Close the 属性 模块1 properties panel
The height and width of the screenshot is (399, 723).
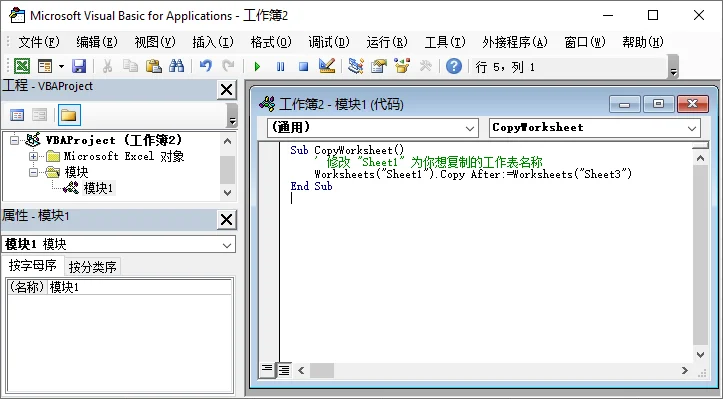[226, 220]
